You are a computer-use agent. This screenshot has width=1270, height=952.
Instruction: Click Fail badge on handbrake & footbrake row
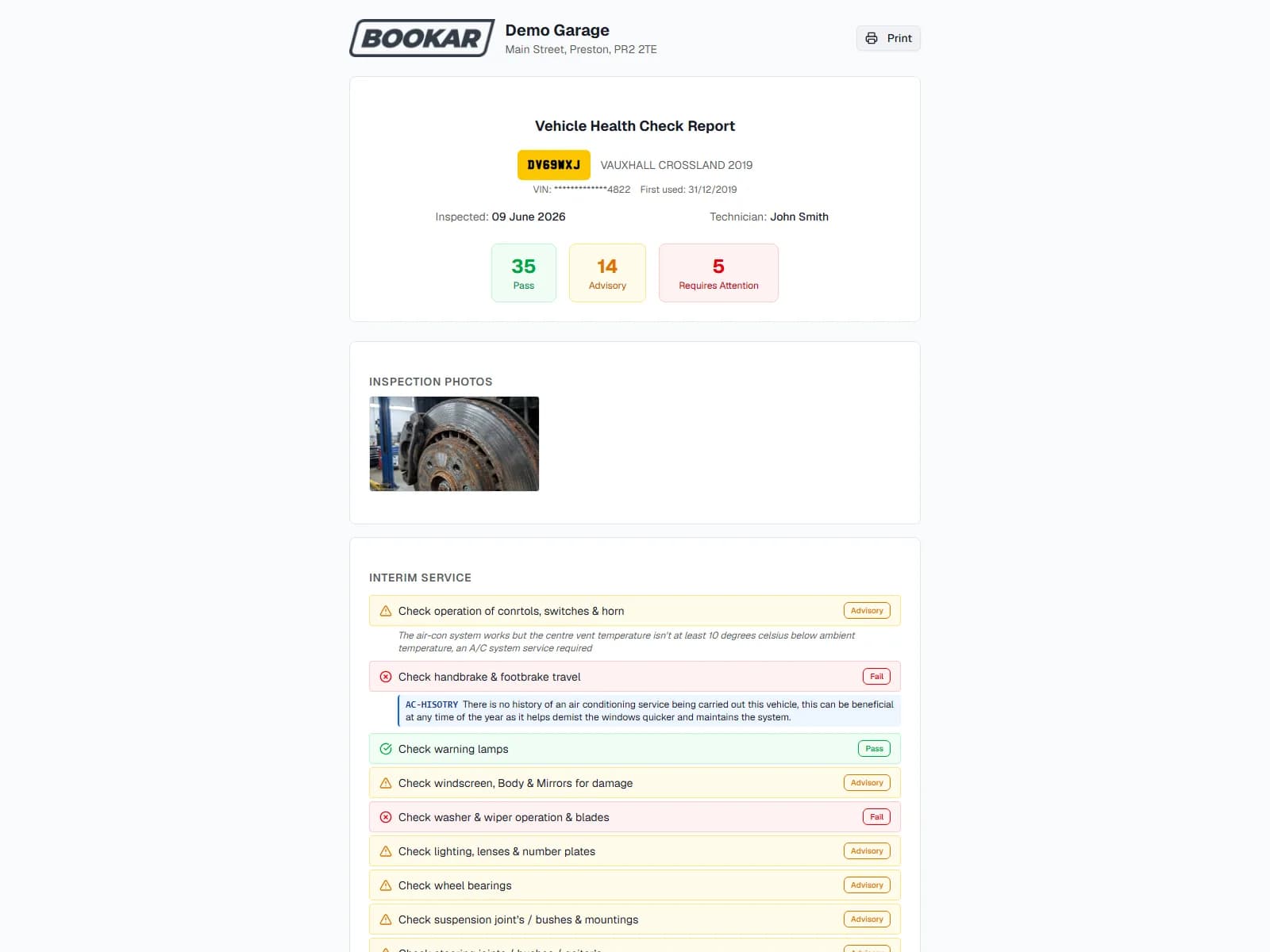pos(876,677)
